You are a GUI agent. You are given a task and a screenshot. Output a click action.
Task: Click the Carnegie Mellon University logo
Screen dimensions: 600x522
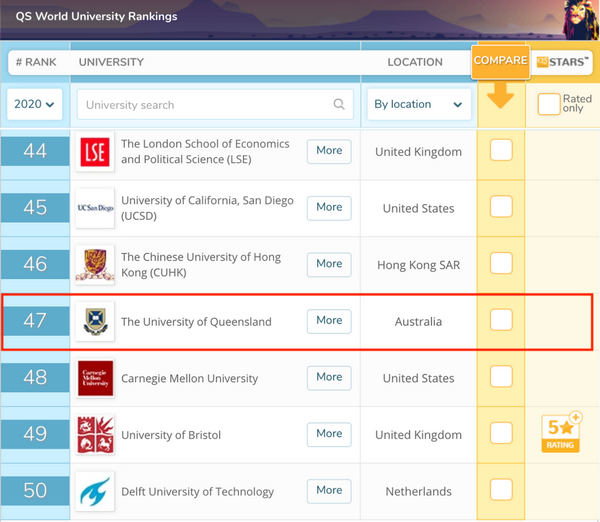point(95,378)
